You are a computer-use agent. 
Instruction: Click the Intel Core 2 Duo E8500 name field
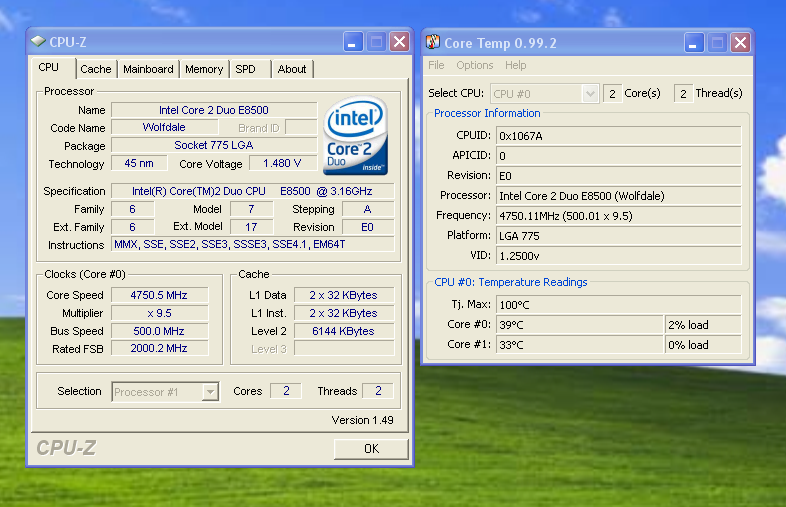pyautogui.click(x=214, y=110)
